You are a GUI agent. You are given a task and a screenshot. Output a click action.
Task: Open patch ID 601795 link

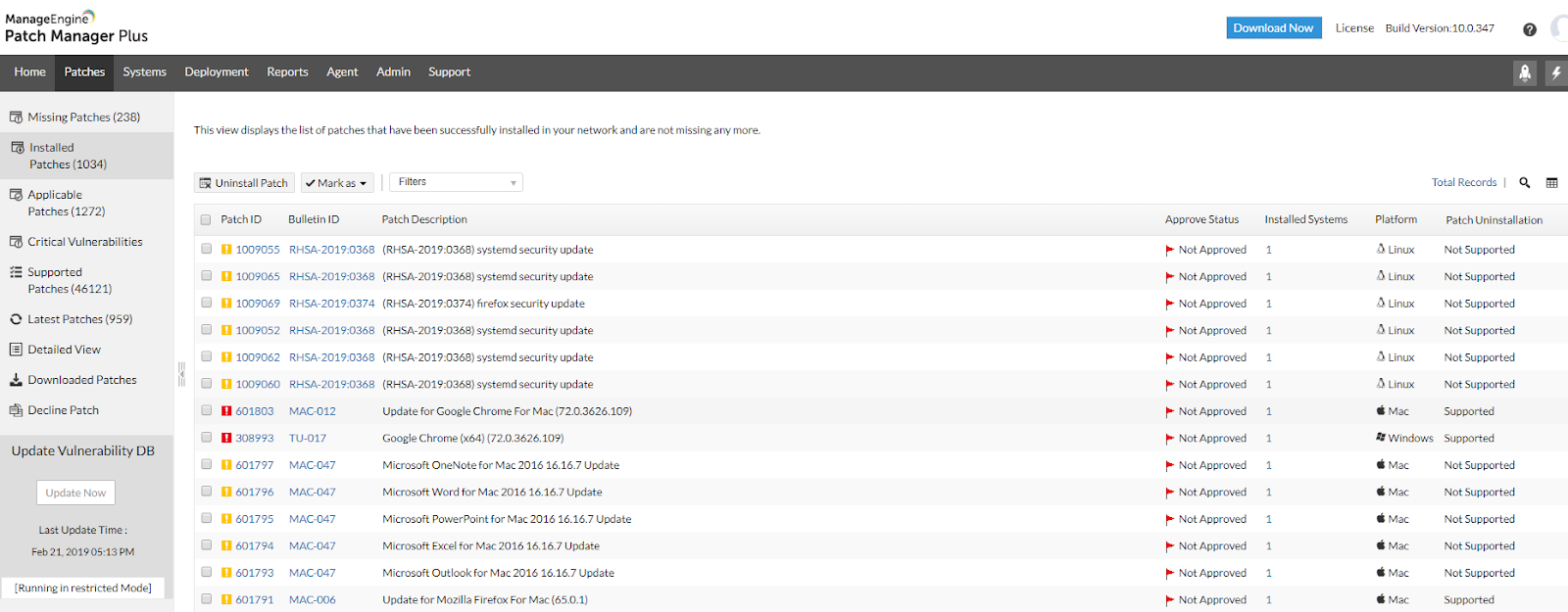click(x=255, y=519)
